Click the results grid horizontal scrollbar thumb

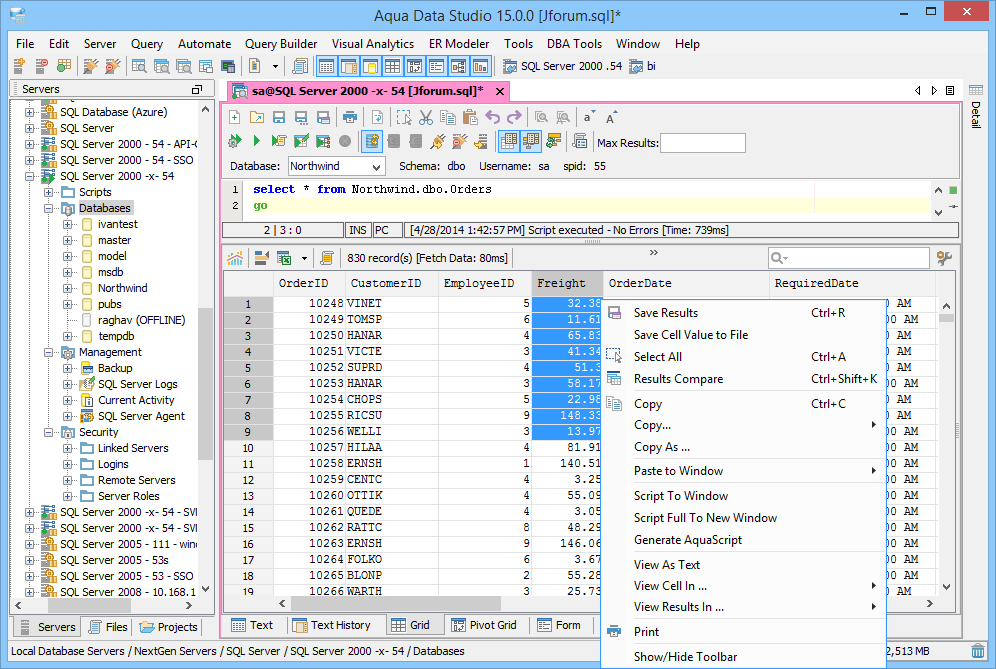pyautogui.click(x=397, y=604)
